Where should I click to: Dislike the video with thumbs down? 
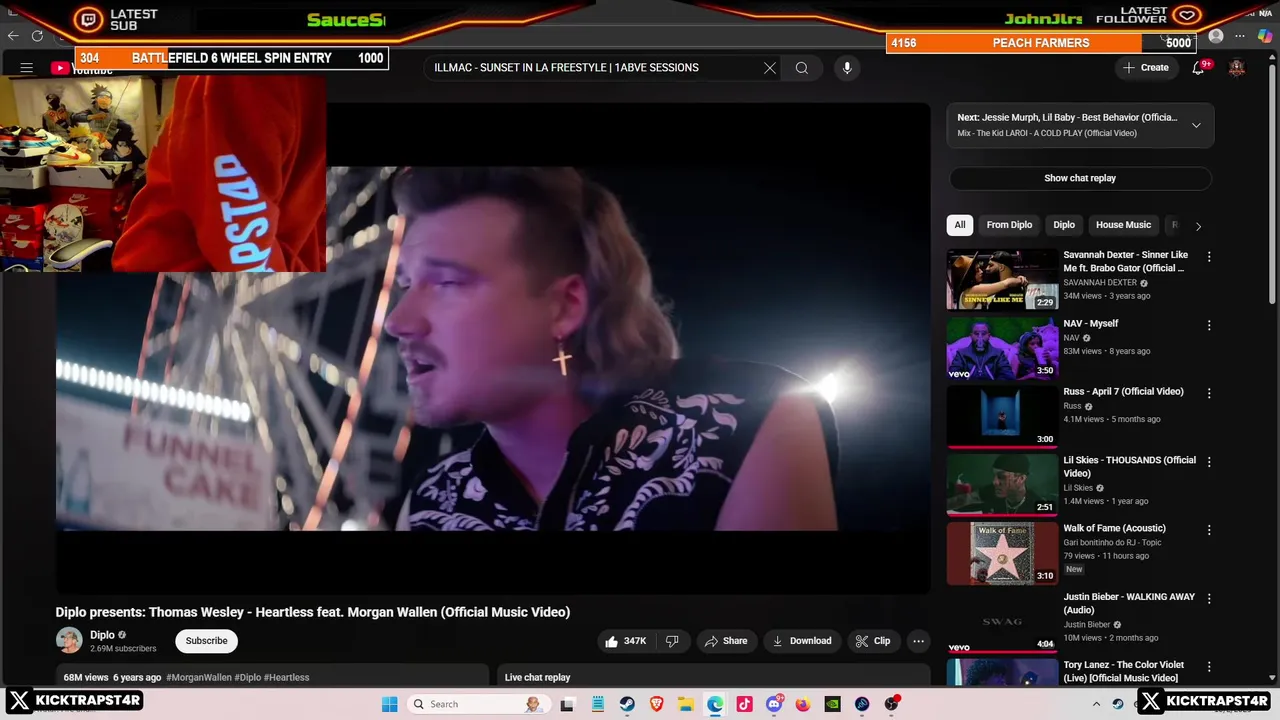pos(672,641)
